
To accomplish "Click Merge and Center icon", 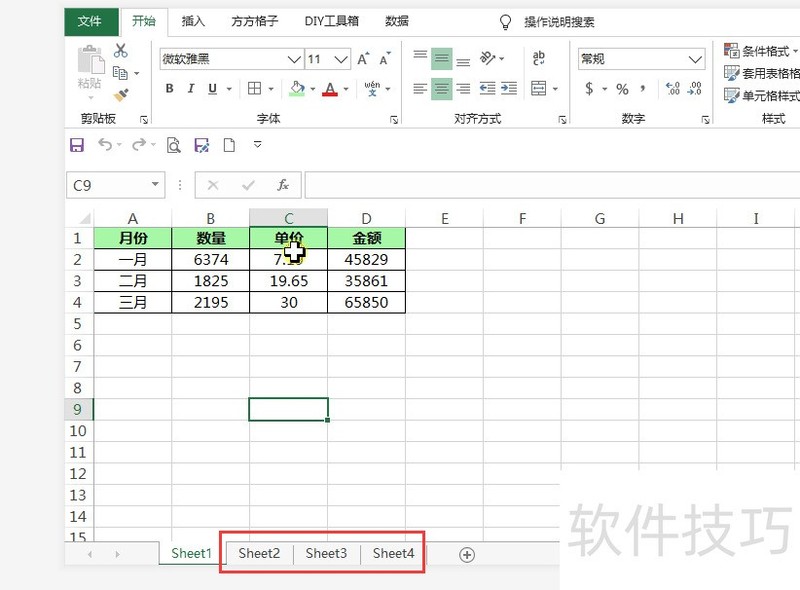I will coord(539,88).
